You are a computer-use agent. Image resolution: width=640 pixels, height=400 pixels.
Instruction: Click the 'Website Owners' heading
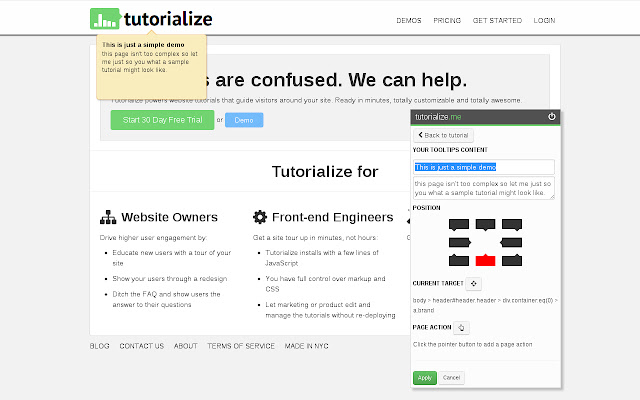(169, 217)
